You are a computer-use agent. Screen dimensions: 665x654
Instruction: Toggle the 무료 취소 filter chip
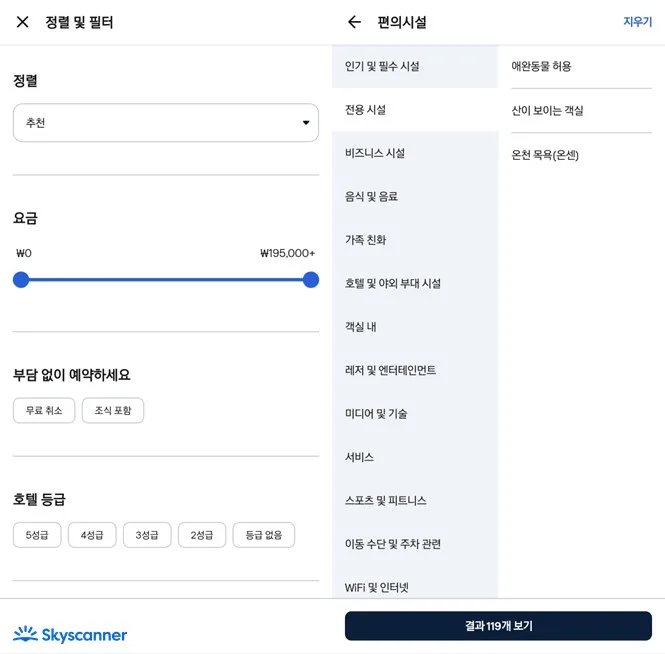click(x=44, y=411)
